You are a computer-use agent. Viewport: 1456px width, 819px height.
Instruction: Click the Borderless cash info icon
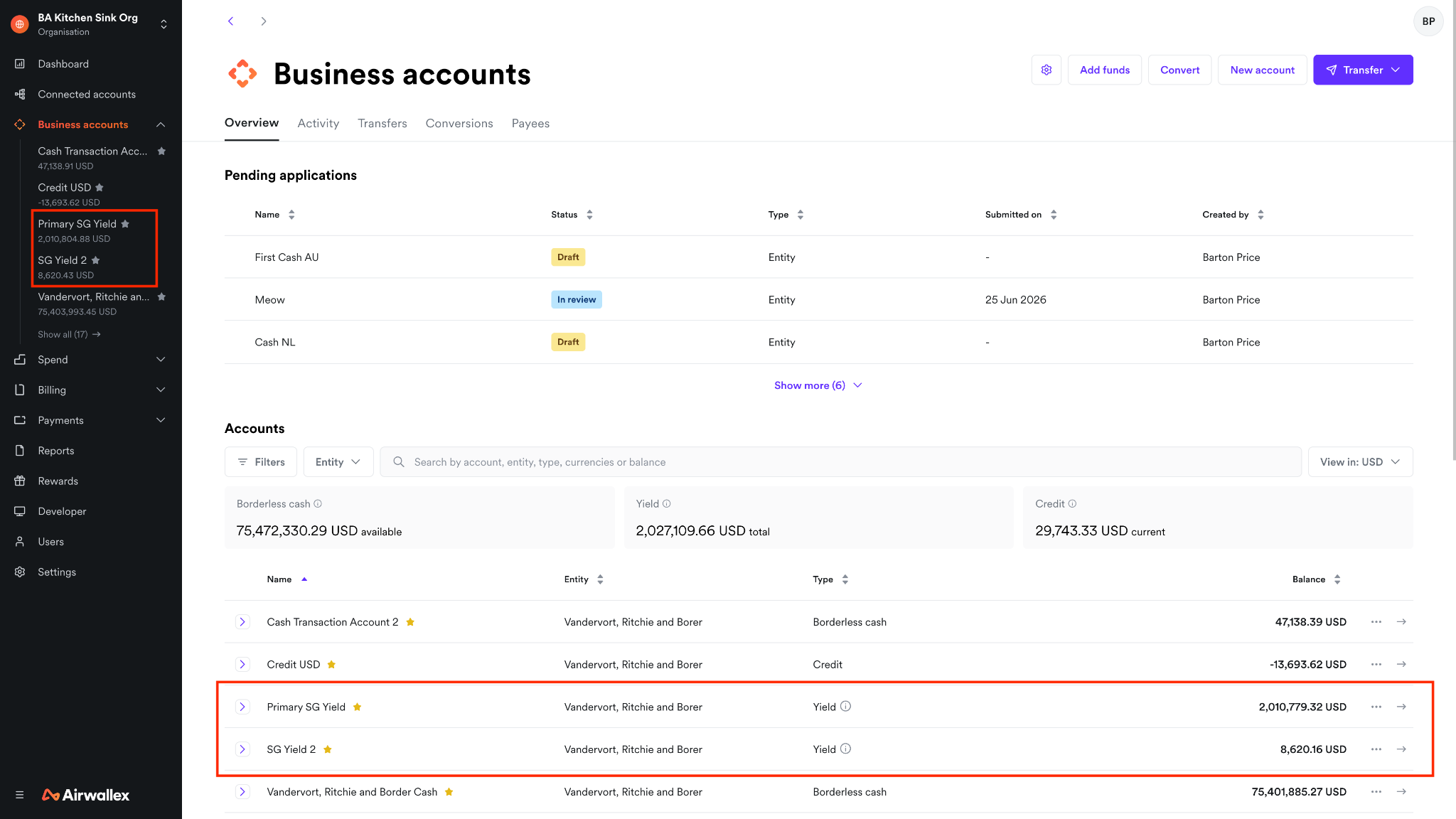tap(318, 504)
